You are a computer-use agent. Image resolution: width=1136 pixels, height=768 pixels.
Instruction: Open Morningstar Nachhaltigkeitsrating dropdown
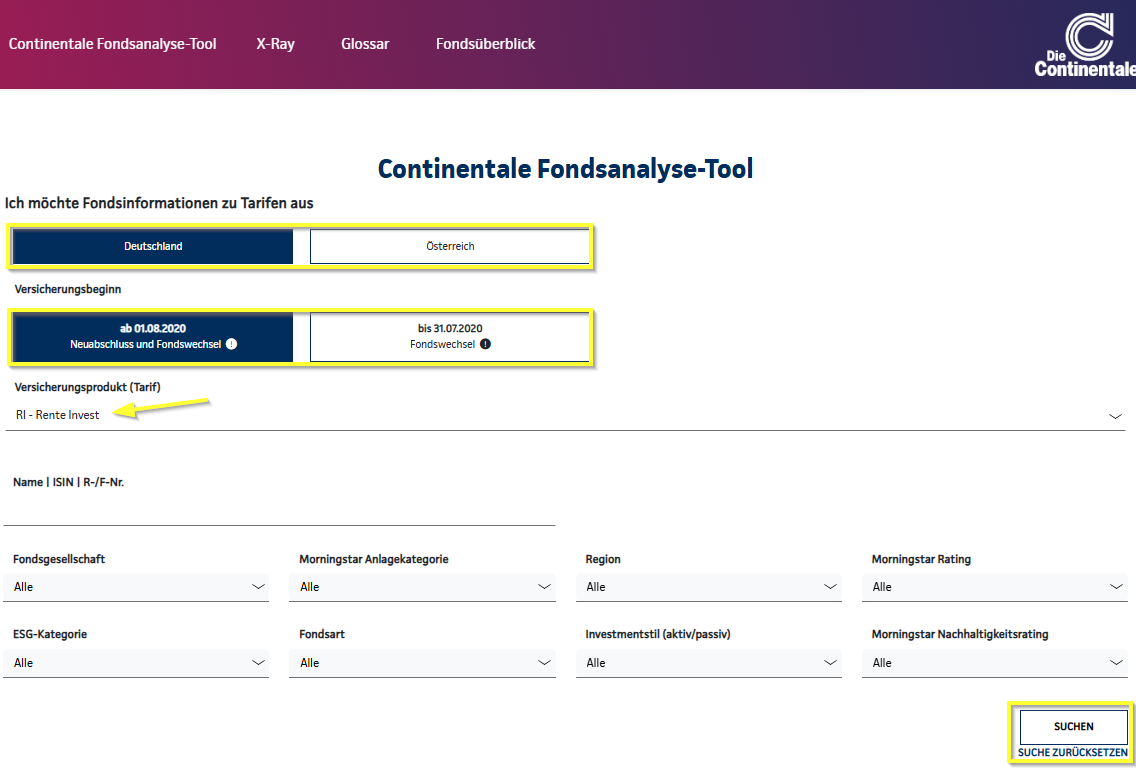pos(995,663)
